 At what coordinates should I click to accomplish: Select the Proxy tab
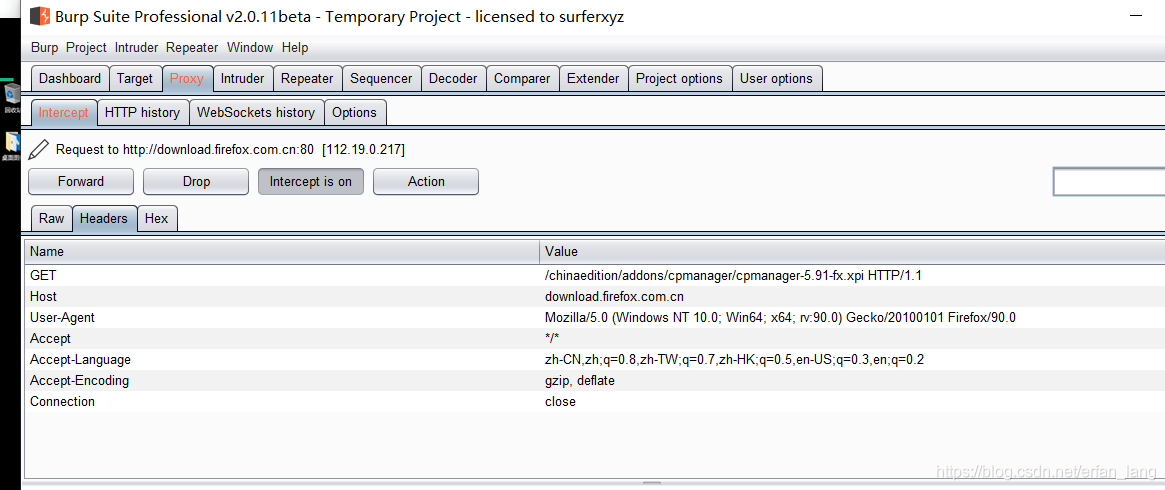click(x=186, y=79)
